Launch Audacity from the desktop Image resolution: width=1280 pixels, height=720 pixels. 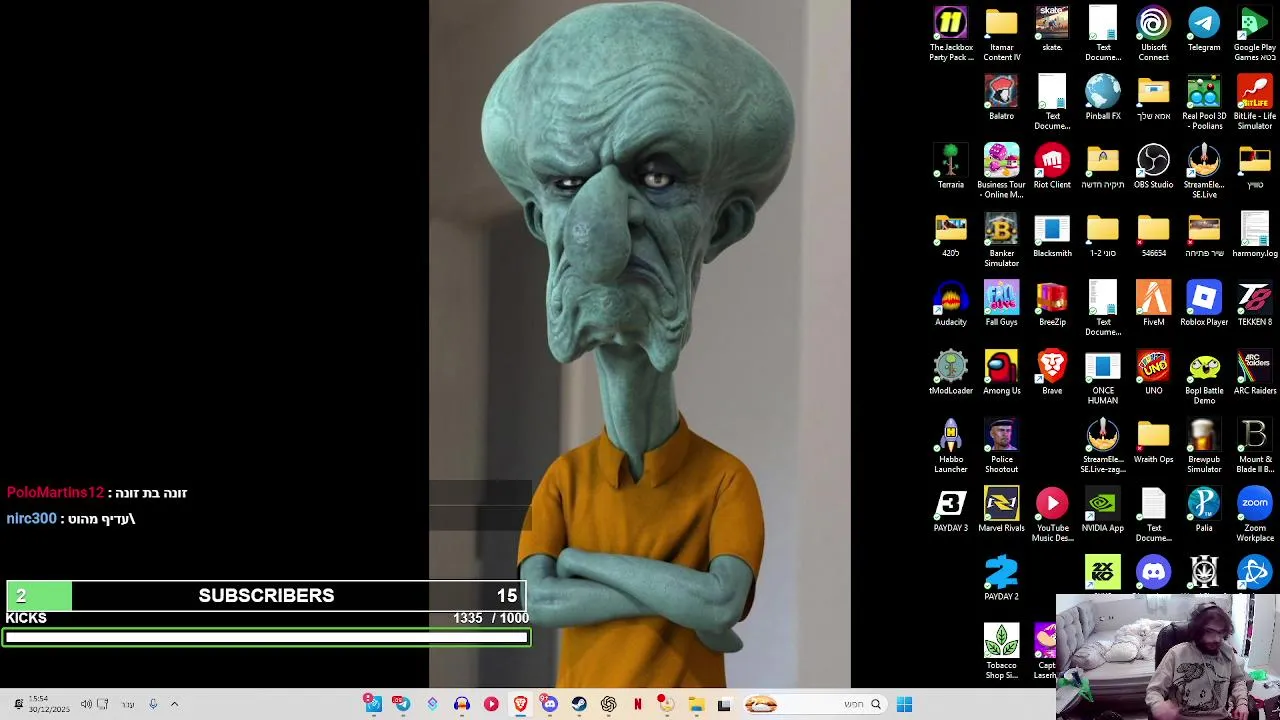951,304
